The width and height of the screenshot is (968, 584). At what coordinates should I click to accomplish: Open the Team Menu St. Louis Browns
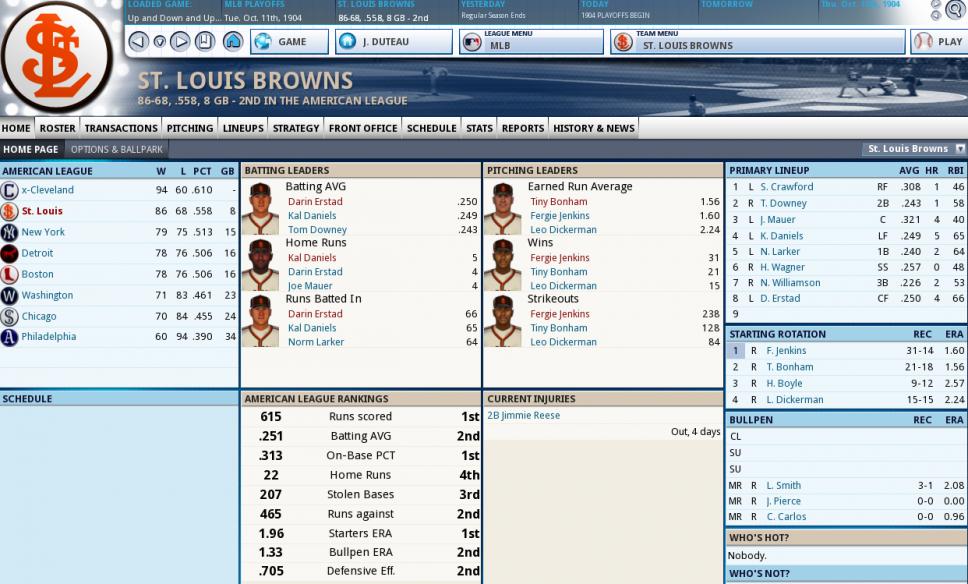[x=757, y=41]
